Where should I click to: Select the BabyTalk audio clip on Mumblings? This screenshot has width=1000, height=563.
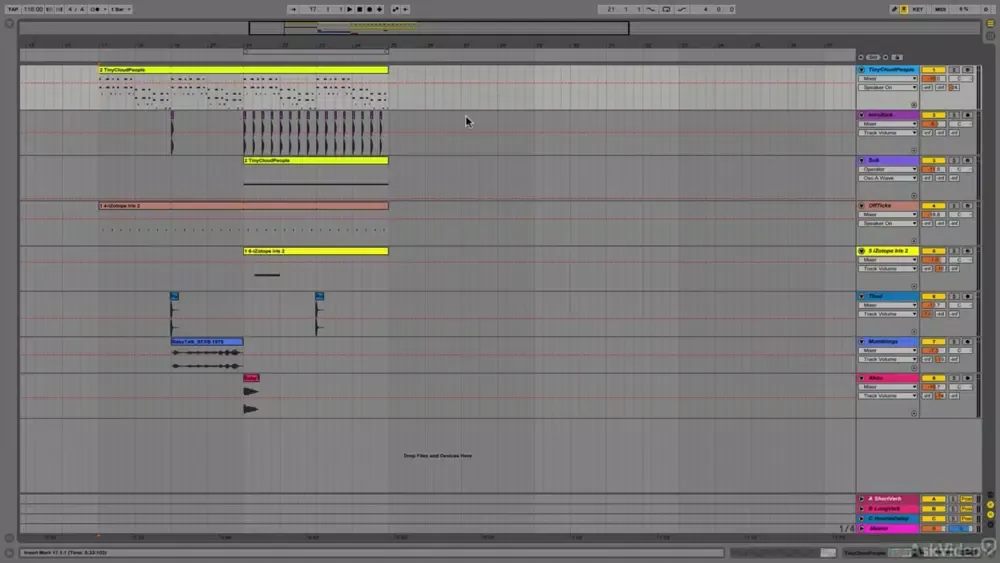207,342
